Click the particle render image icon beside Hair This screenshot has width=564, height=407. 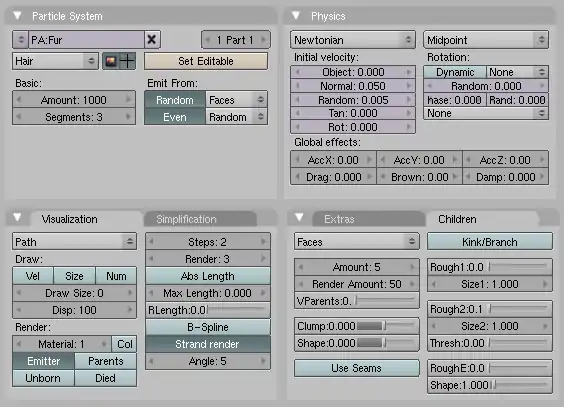pyautogui.click(x=111, y=61)
